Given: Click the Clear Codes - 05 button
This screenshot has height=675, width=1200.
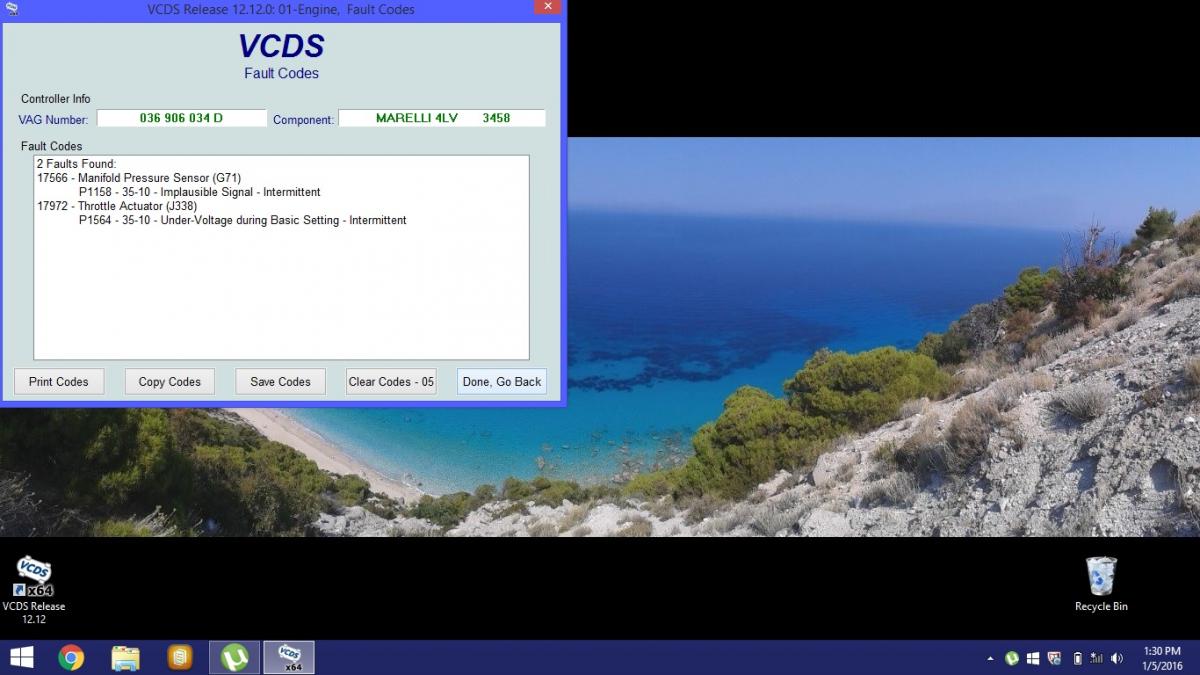Looking at the screenshot, I should coord(391,382).
